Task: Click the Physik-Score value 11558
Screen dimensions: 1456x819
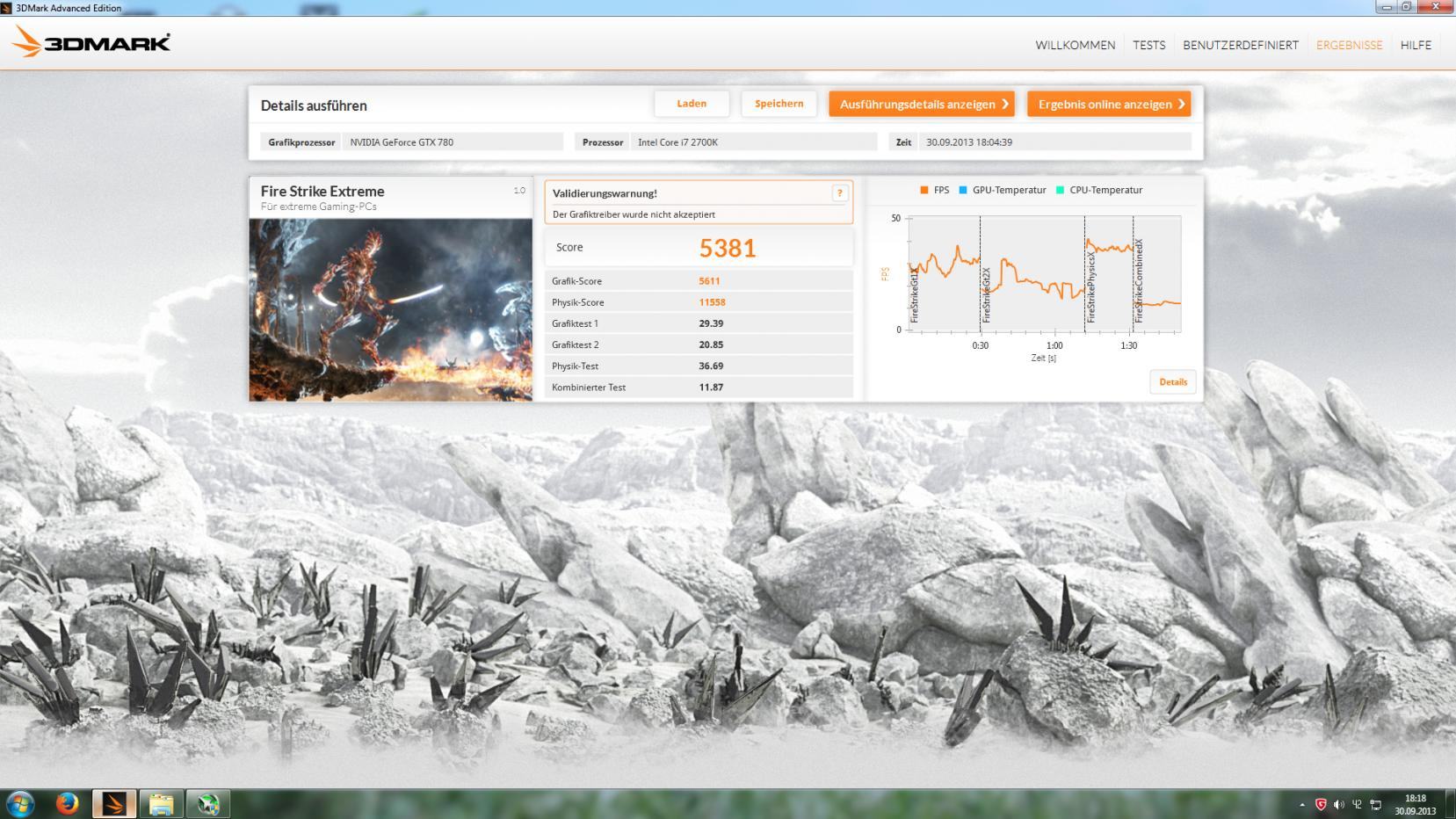Action: (712, 302)
